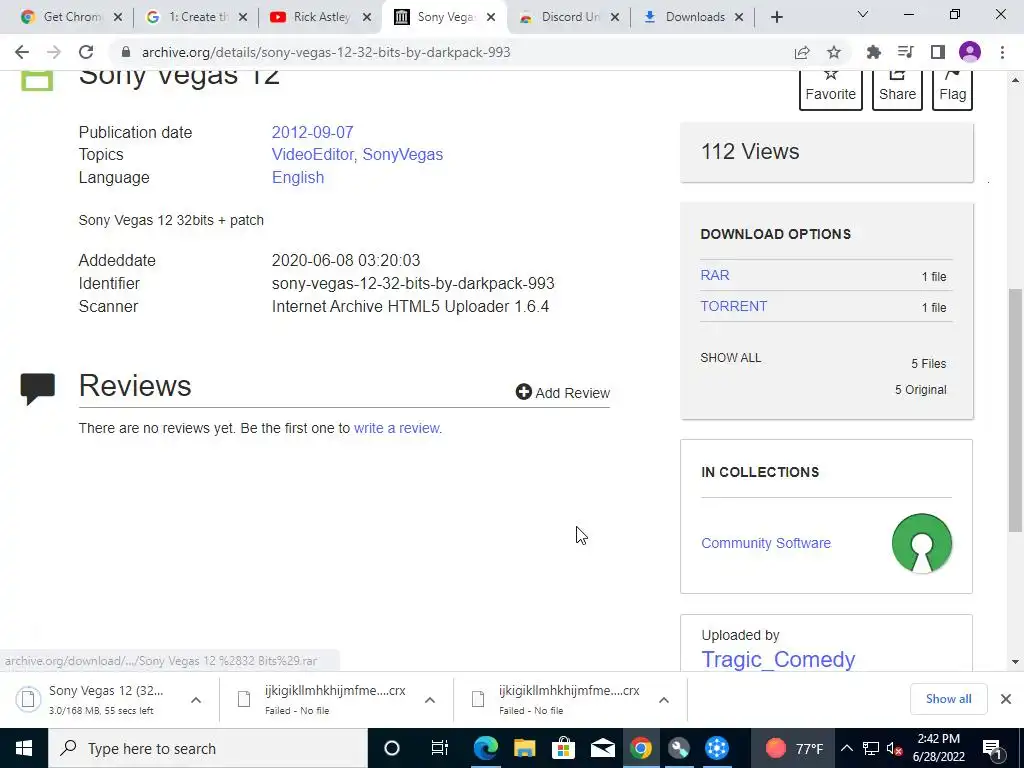Click the page vertical scrollbar
1024x768 pixels.
pos(1015,409)
